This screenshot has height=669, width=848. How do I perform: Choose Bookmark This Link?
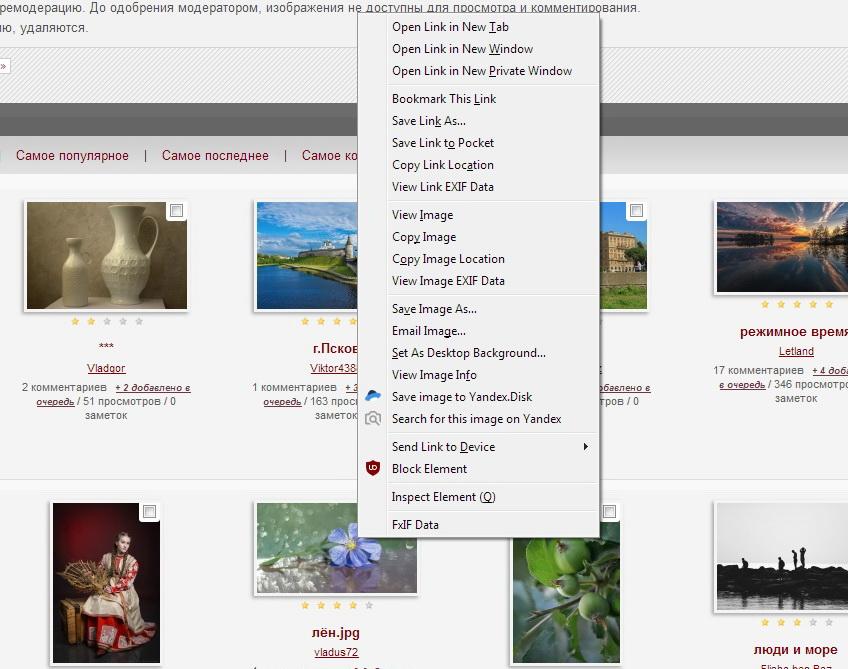pos(479,99)
